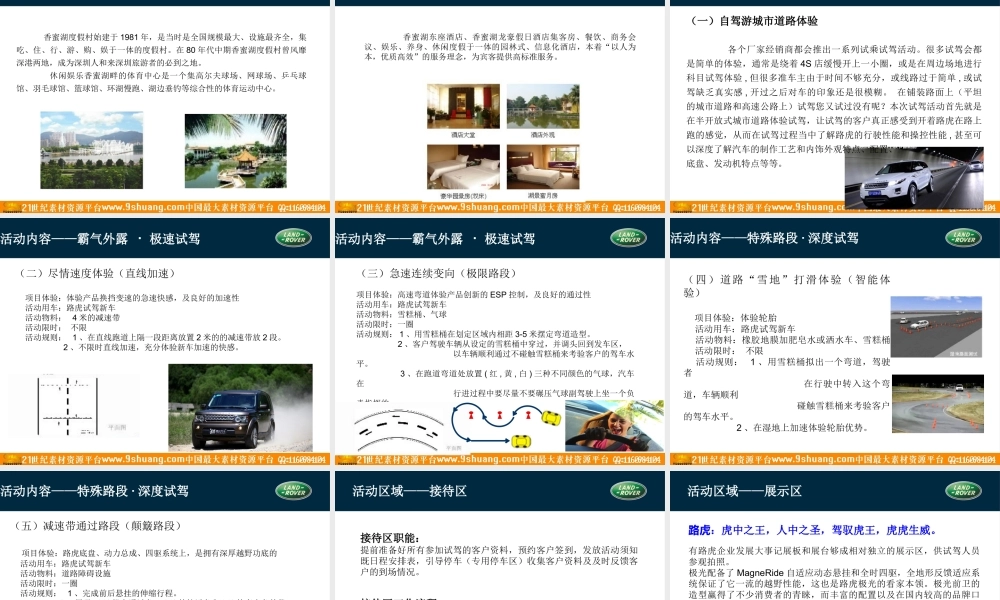The width and height of the screenshot is (1000, 600).
Task: Click Land Rover logo on 展示区 slide
Action: tap(963, 490)
